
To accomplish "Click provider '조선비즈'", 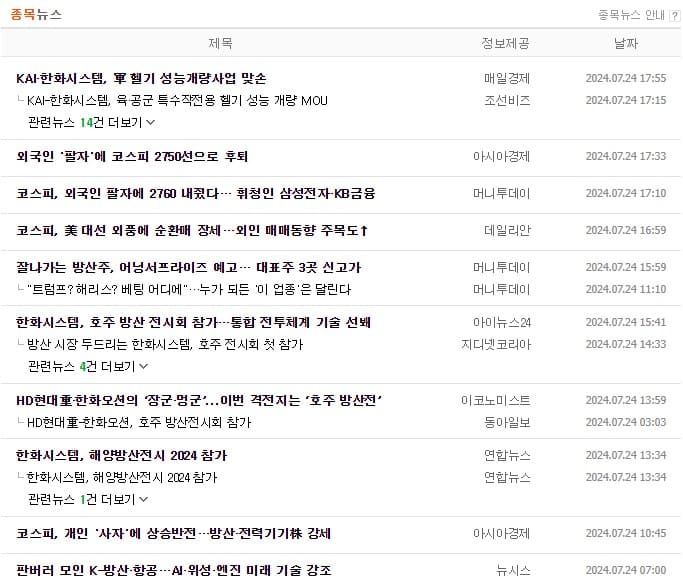I will click(507, 101).
